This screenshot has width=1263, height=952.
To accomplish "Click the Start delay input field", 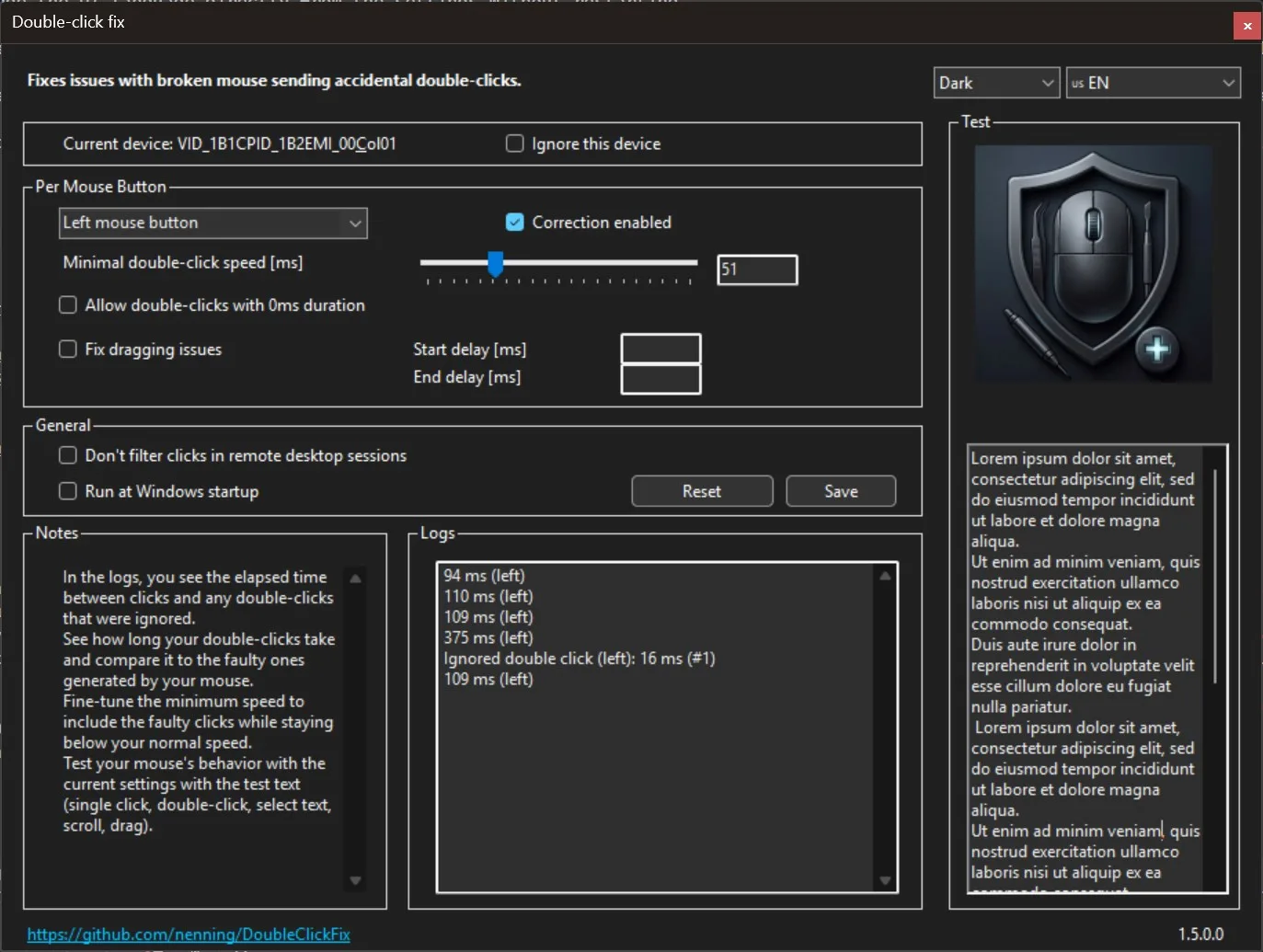I will point(661,349).
